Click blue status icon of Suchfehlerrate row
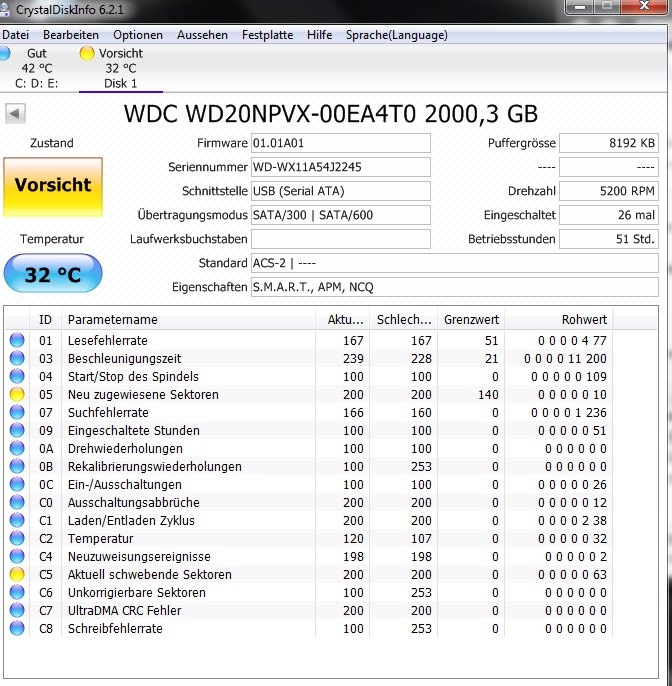The image size is (672, 686). click(x=17, y=412)
